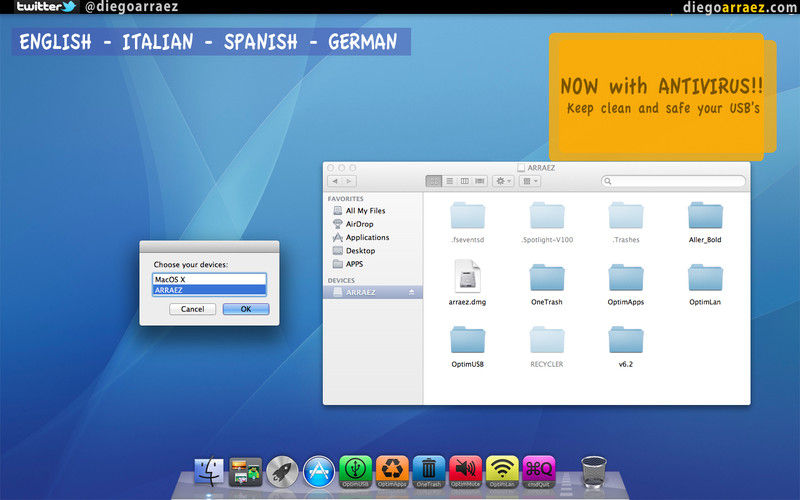Image resolution: width=800 pixels, height=500 pixels.
Task: Select the .fseventsd folder
Action: click(x=467, y=222)
